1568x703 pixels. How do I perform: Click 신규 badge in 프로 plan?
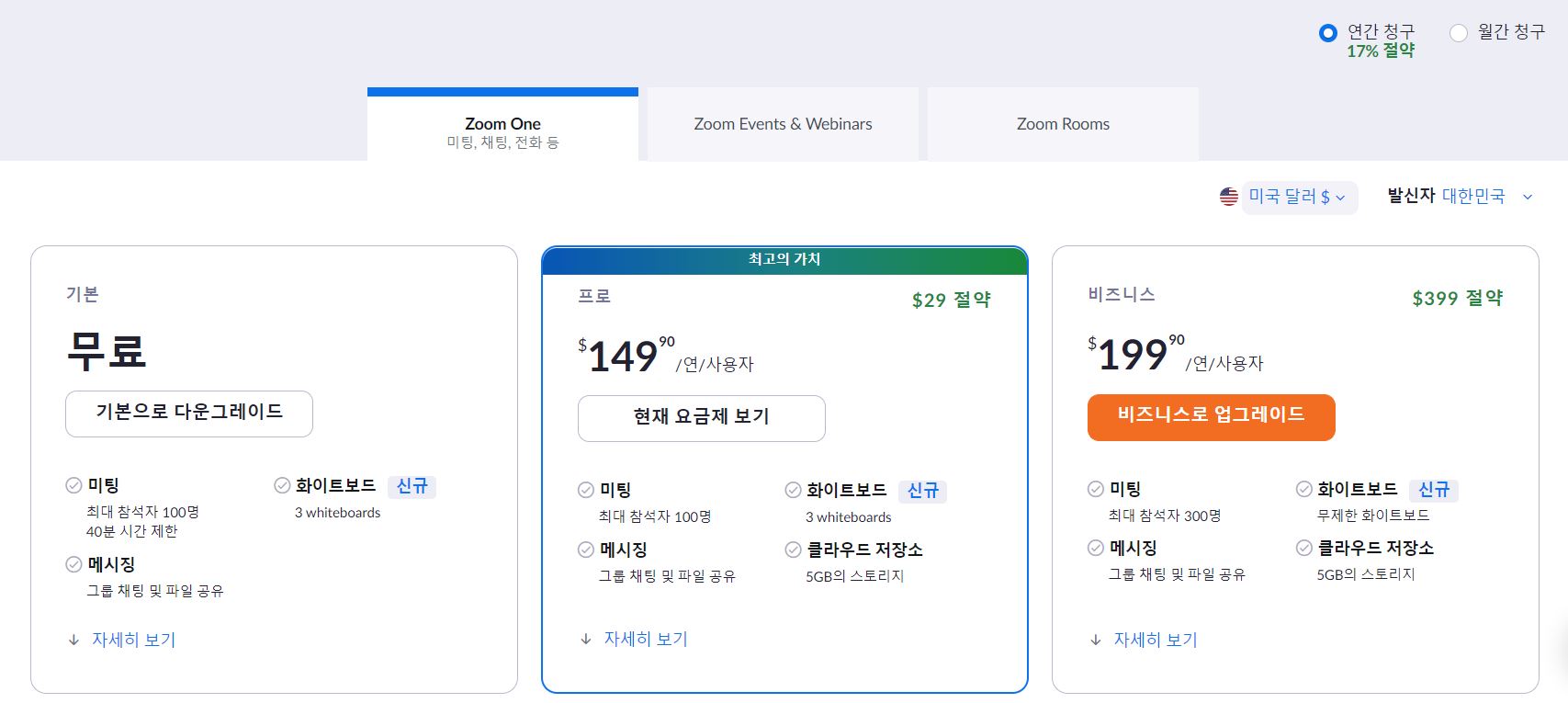coord(923,491)
